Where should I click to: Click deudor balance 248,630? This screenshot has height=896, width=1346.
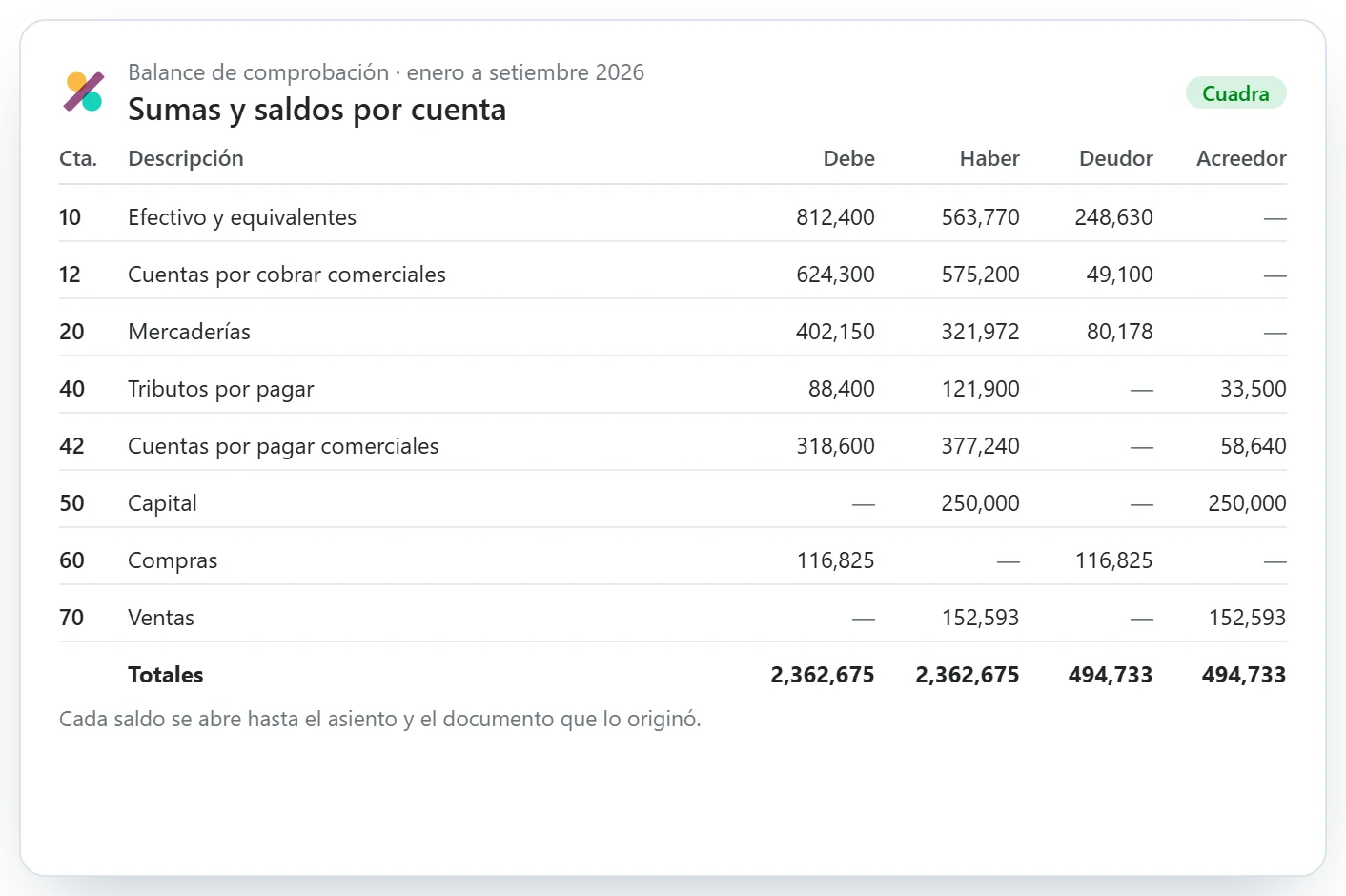pyautogui.click(x=1113, y=217)
